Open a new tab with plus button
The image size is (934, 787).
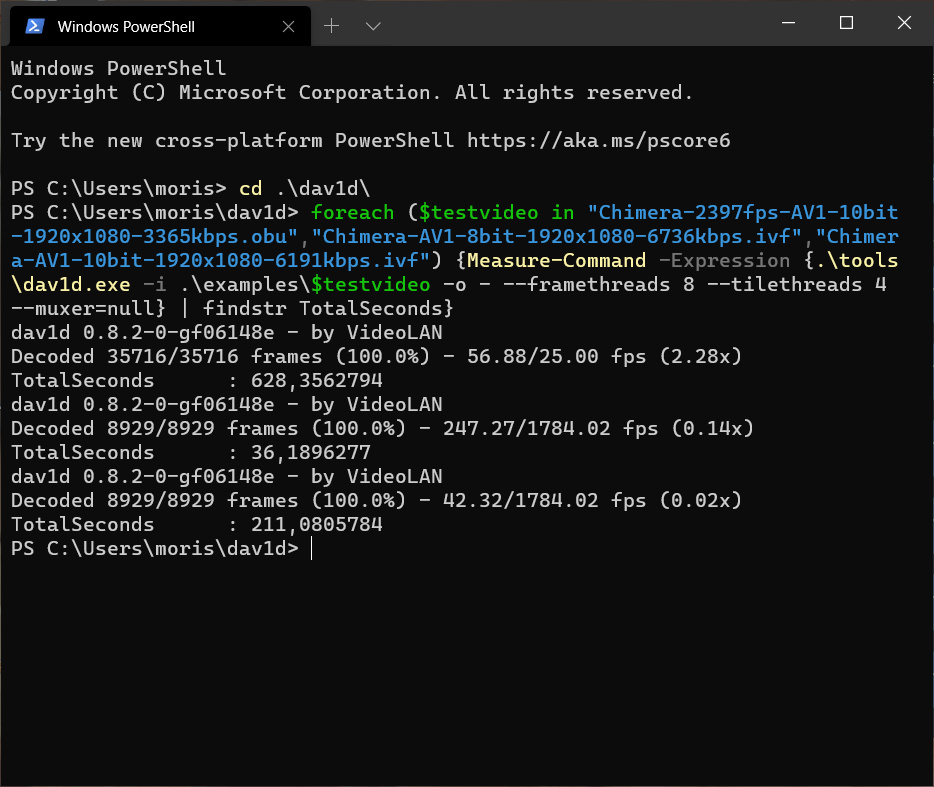(331, 26)
